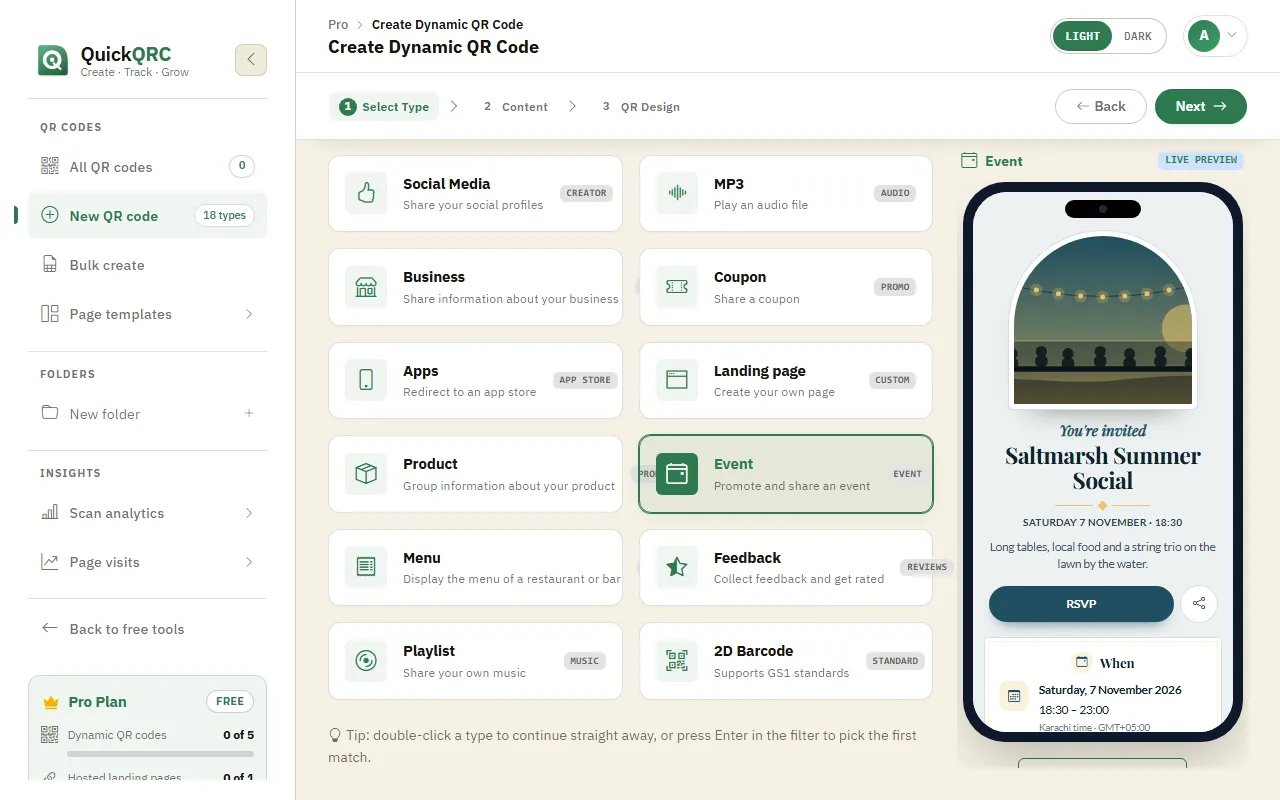1280x800 pixels.
Task: Click the MP3 audio waveform icon
Action: 677,193
